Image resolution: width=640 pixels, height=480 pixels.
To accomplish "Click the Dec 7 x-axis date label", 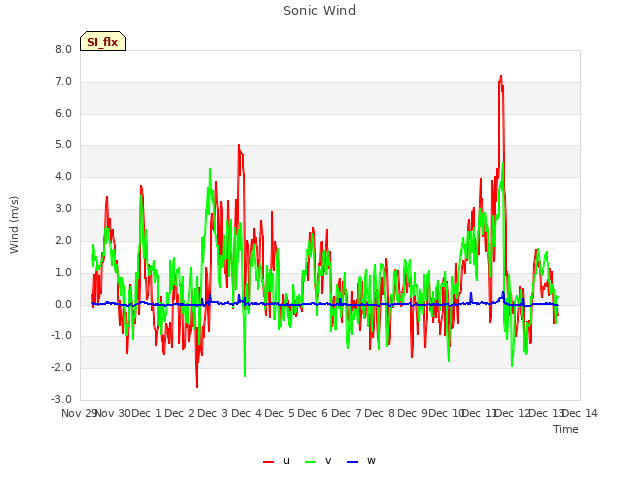I will (x=347, y=413).
